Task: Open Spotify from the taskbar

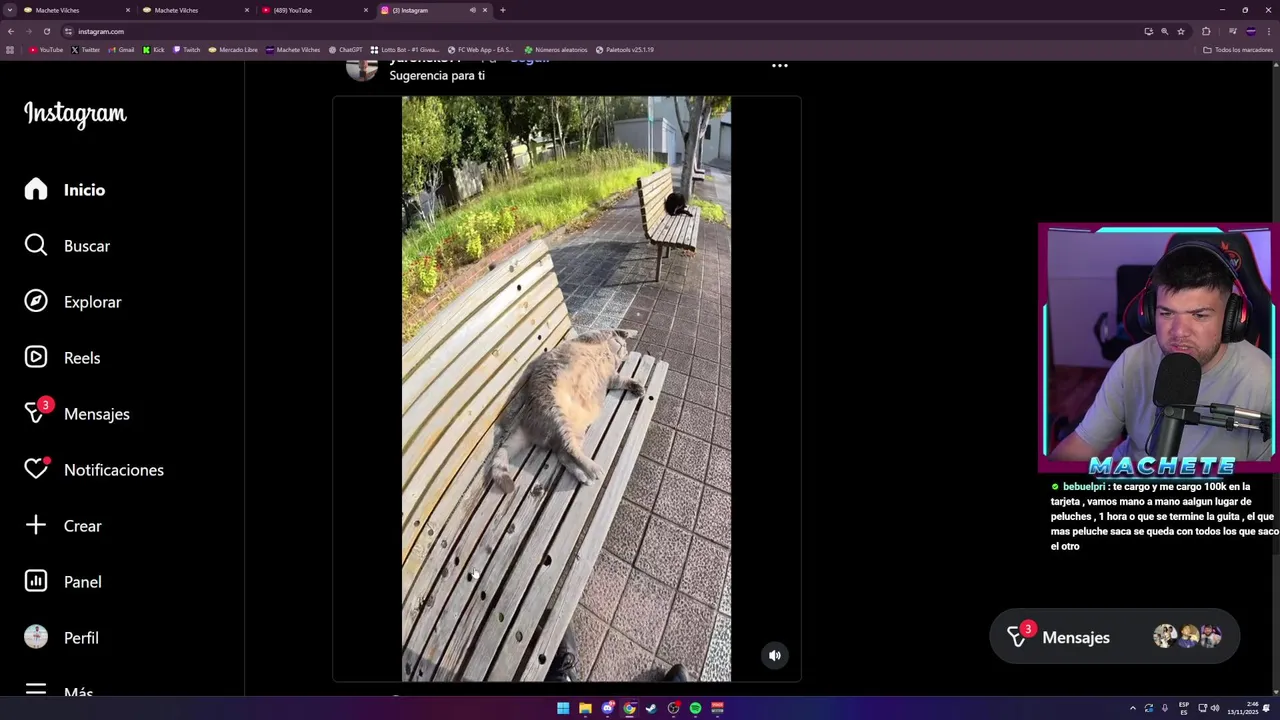Action: coord(695,708)
